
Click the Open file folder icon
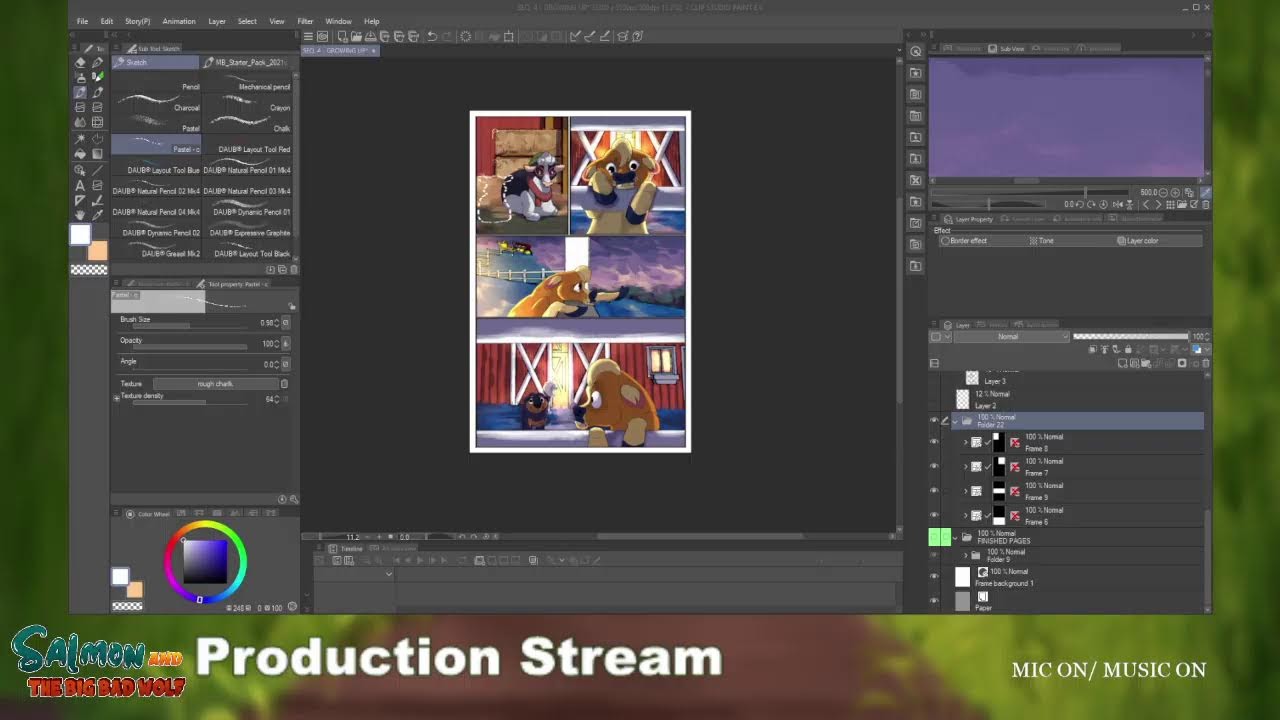(x=358, y=36)
